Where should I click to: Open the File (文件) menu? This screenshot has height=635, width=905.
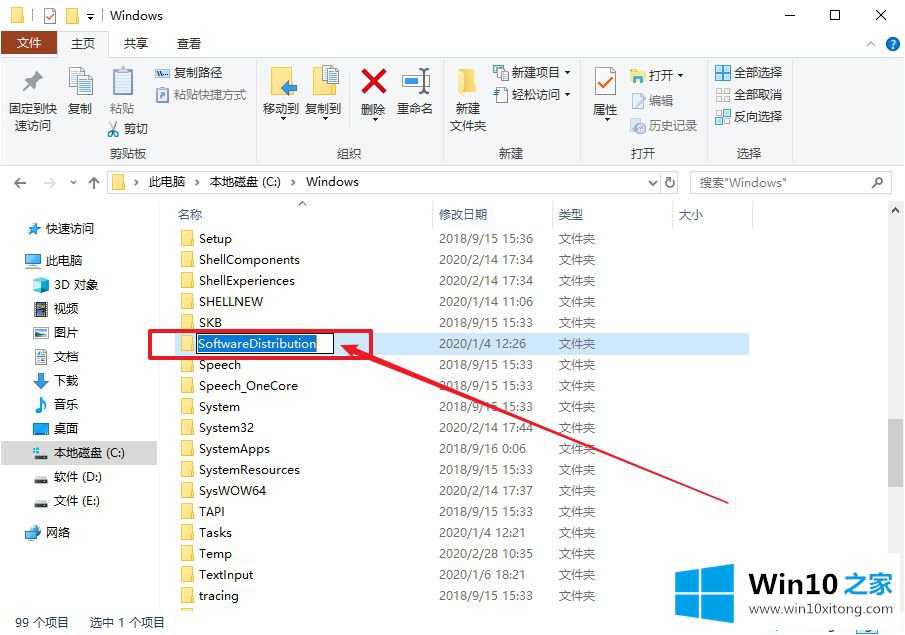tap(29, 43)
